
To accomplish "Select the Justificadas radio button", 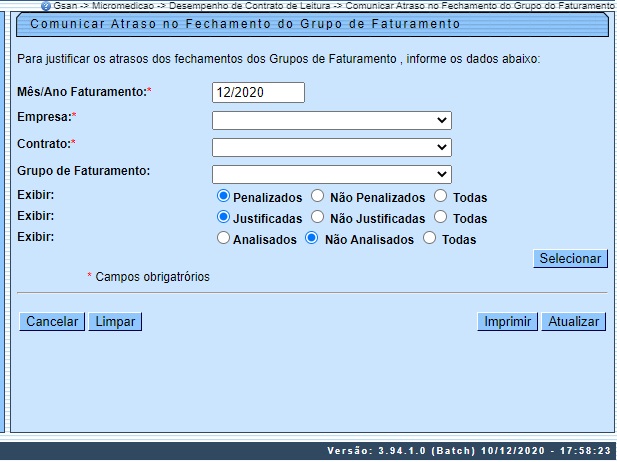I will [223, 217].
